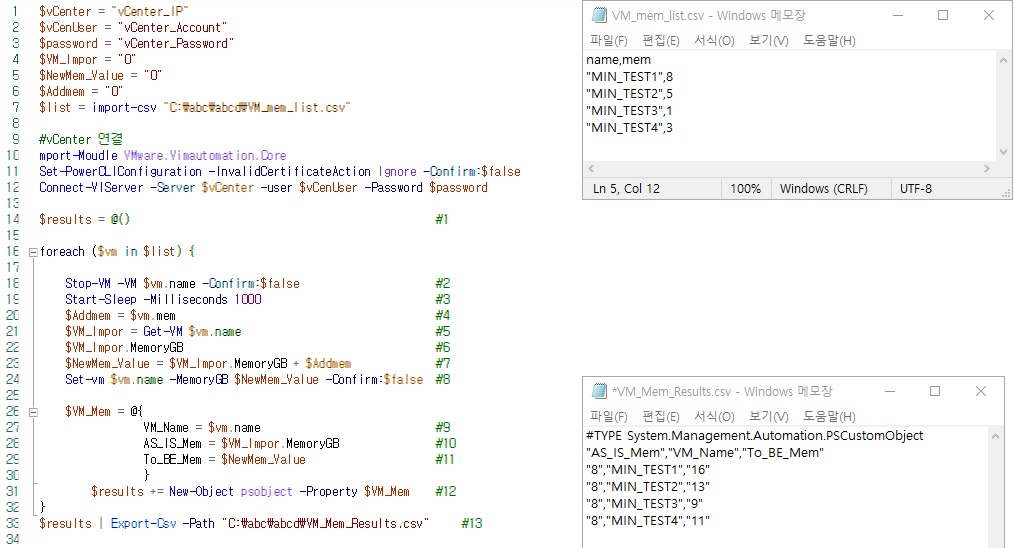Click line number 16 in the gutter
This screenshot has width=1015, height=548.
point(13,252)
